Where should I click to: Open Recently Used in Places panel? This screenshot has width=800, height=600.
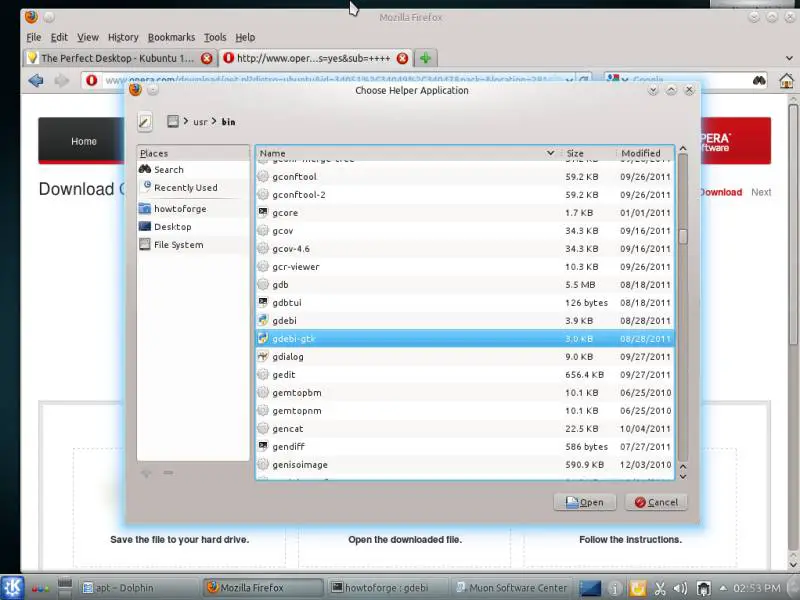(193, 188)
